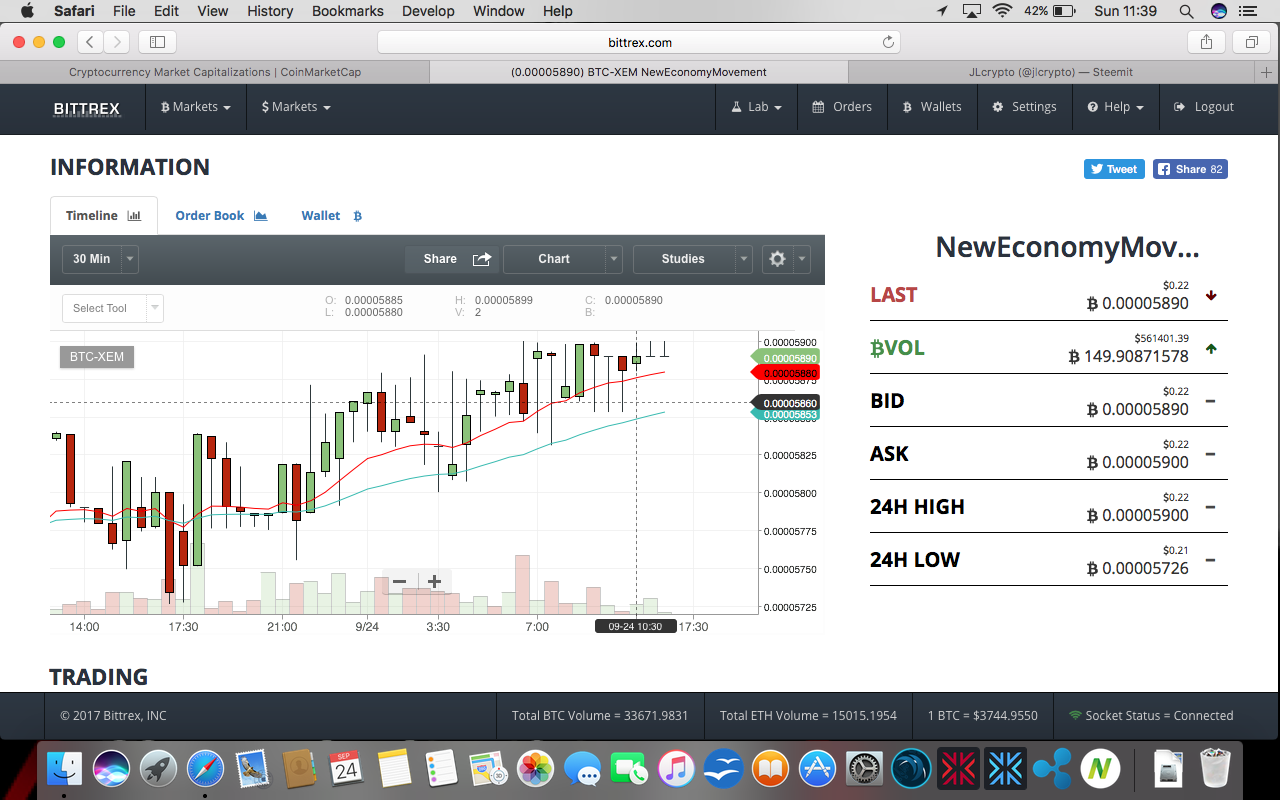Click Safari back button

point(90,42)
